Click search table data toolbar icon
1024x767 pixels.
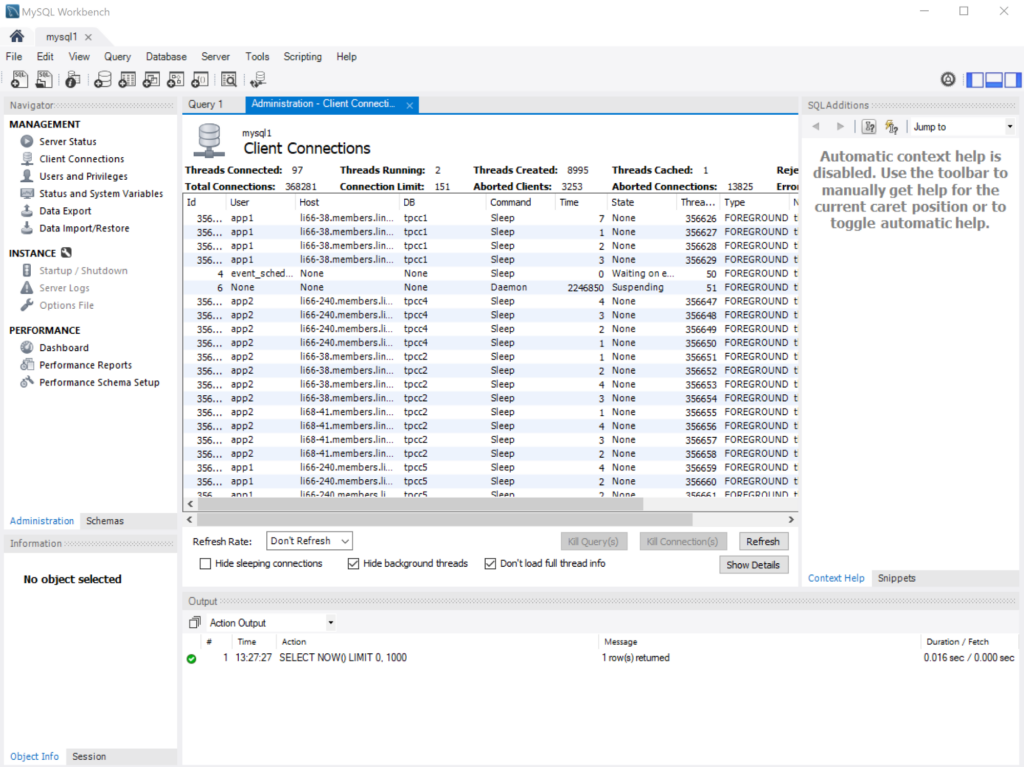click(229, 80)
